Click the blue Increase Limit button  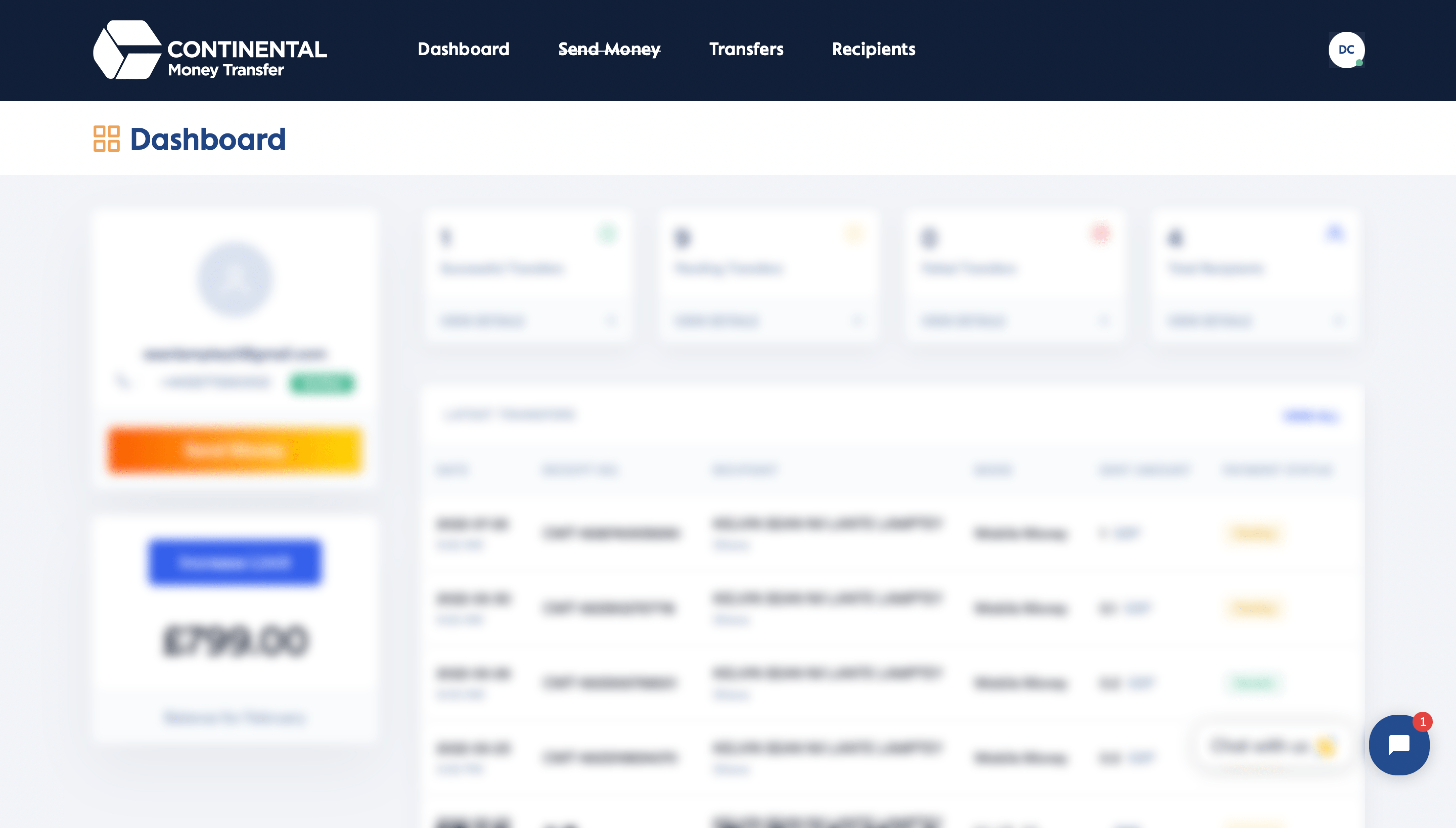(x=235, y=562)
